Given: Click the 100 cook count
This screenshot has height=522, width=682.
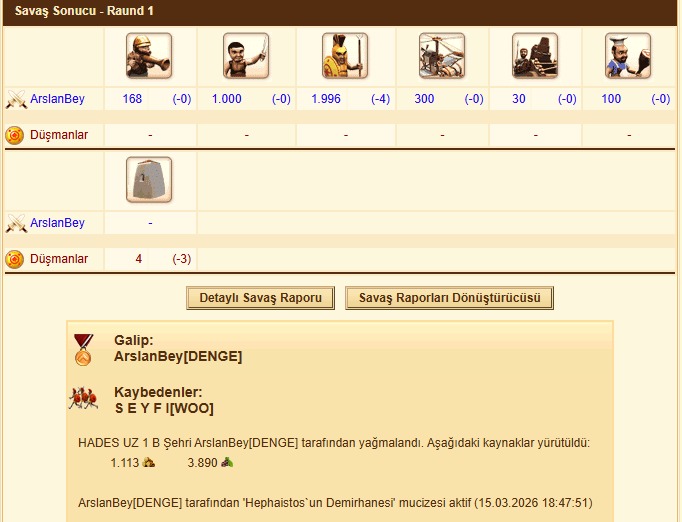Looking at the screenshot, I should click(x=611, y=99).
